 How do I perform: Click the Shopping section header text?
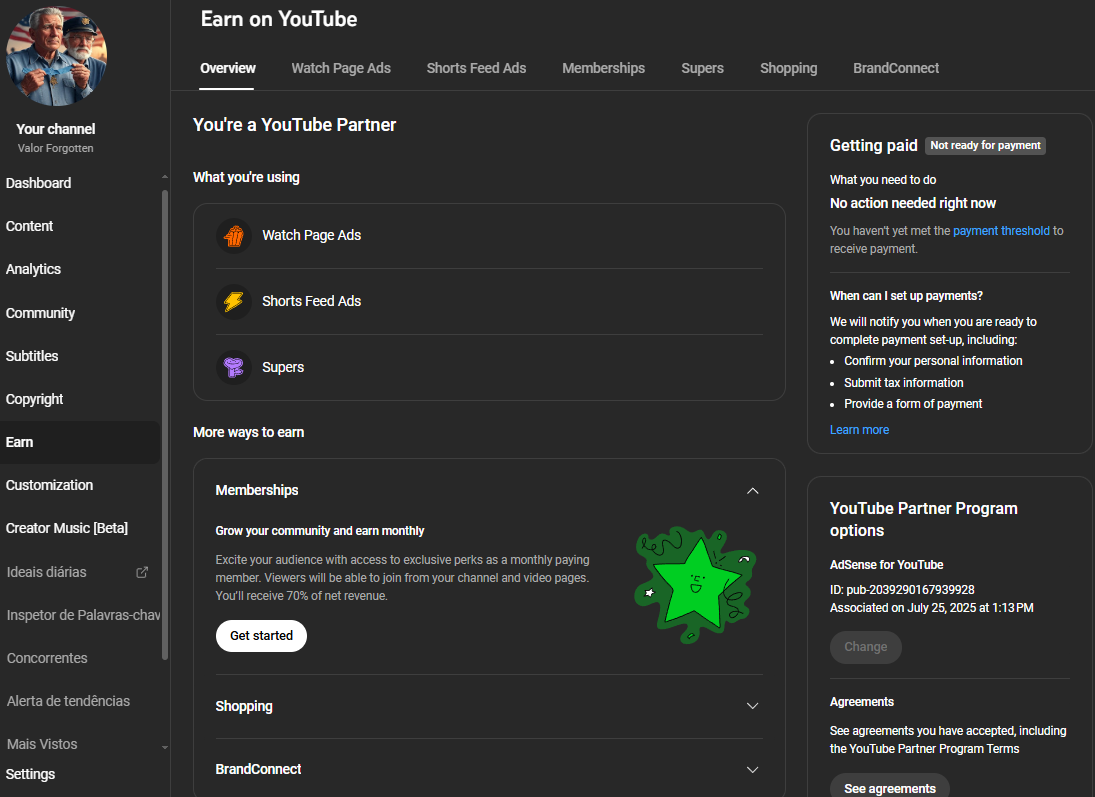coord(244,706)
